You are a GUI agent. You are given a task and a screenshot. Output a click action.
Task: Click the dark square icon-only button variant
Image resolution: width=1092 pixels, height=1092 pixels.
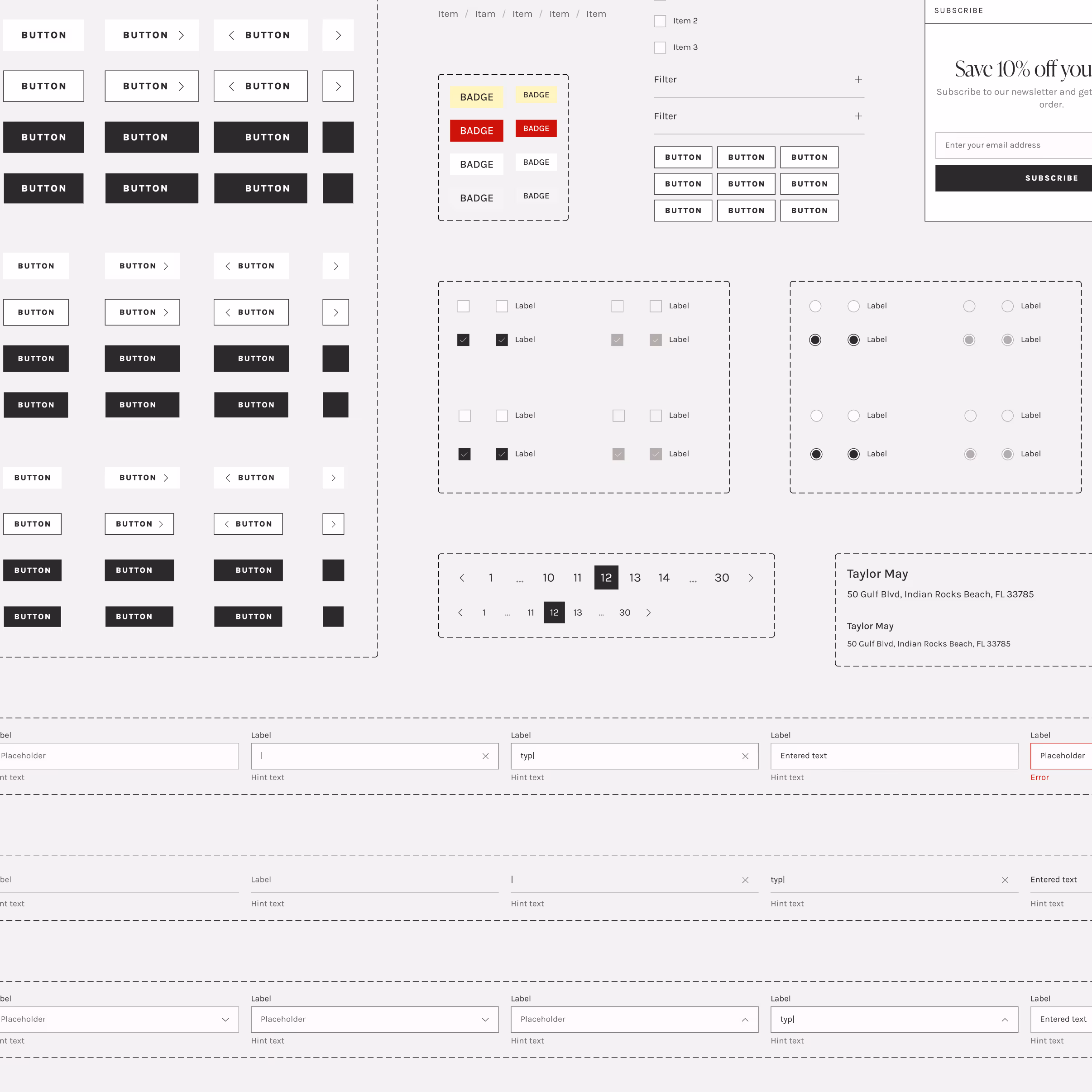[x=337, y=137]
